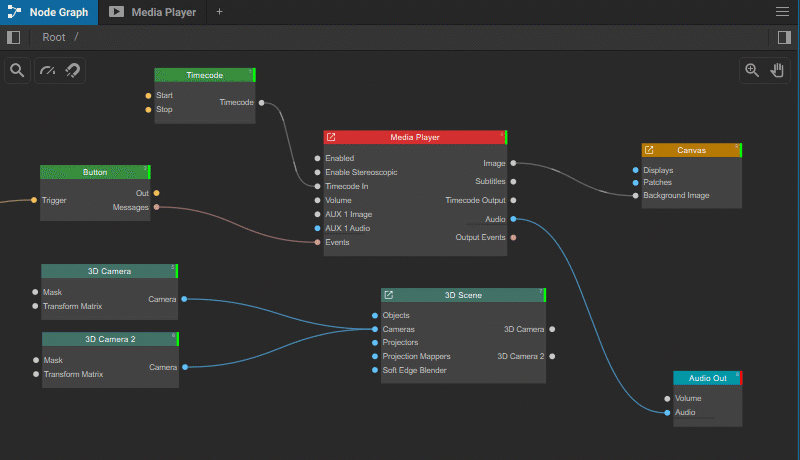The image size is (800, 460).
Task: Click Timecode node's Stop input port
Action: point(148,110)
